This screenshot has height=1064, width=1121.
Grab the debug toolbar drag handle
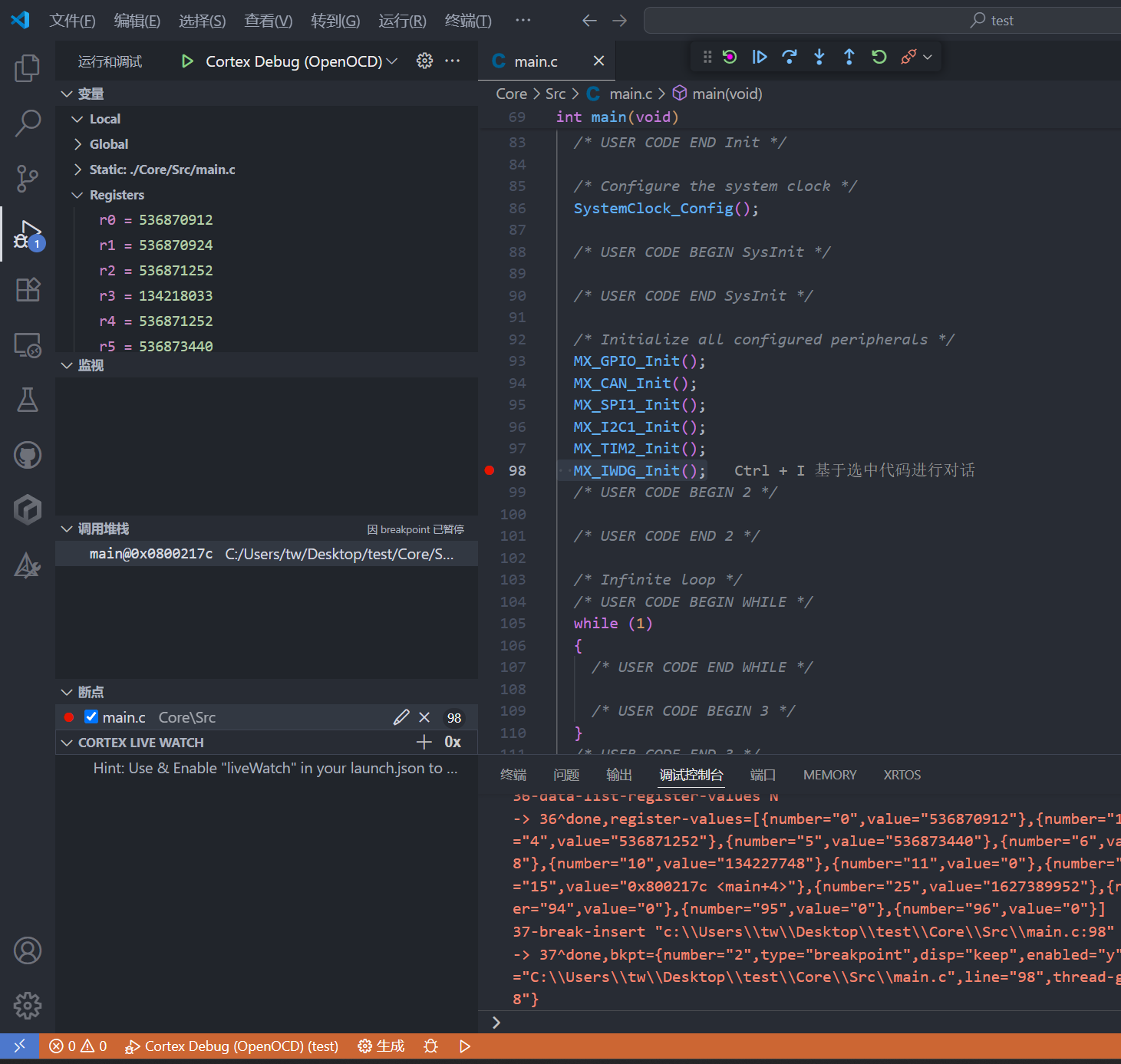pos(707,57)
